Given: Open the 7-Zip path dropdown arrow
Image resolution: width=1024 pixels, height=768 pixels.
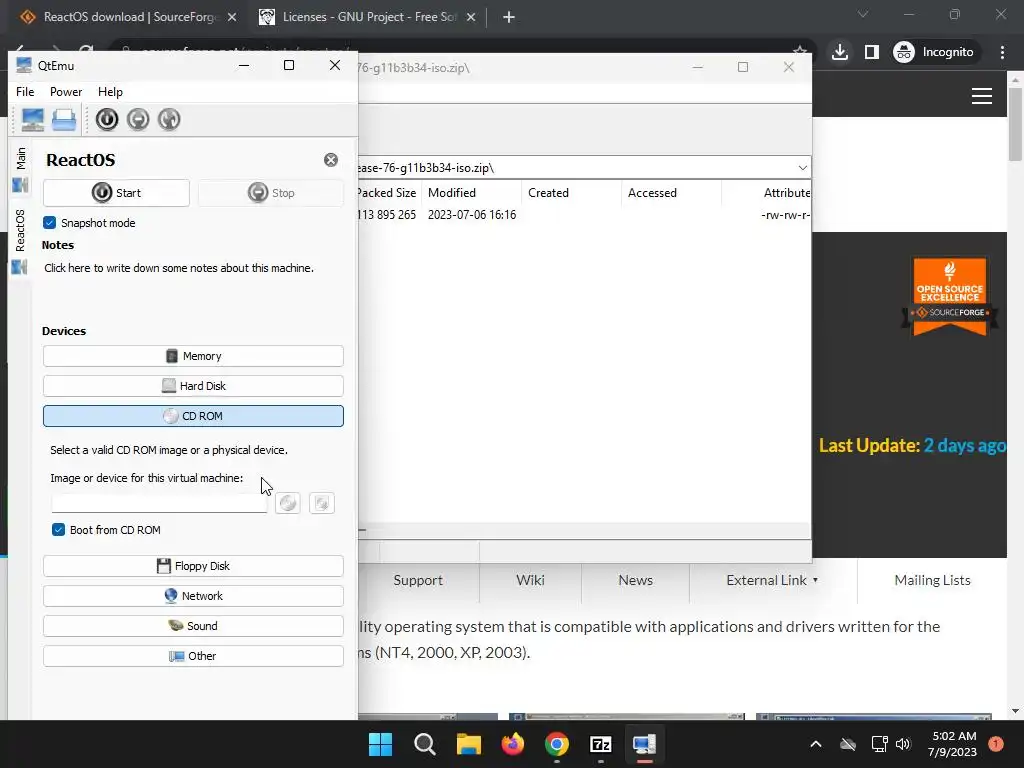Looking at the screenshot, I should click(803, 168).
